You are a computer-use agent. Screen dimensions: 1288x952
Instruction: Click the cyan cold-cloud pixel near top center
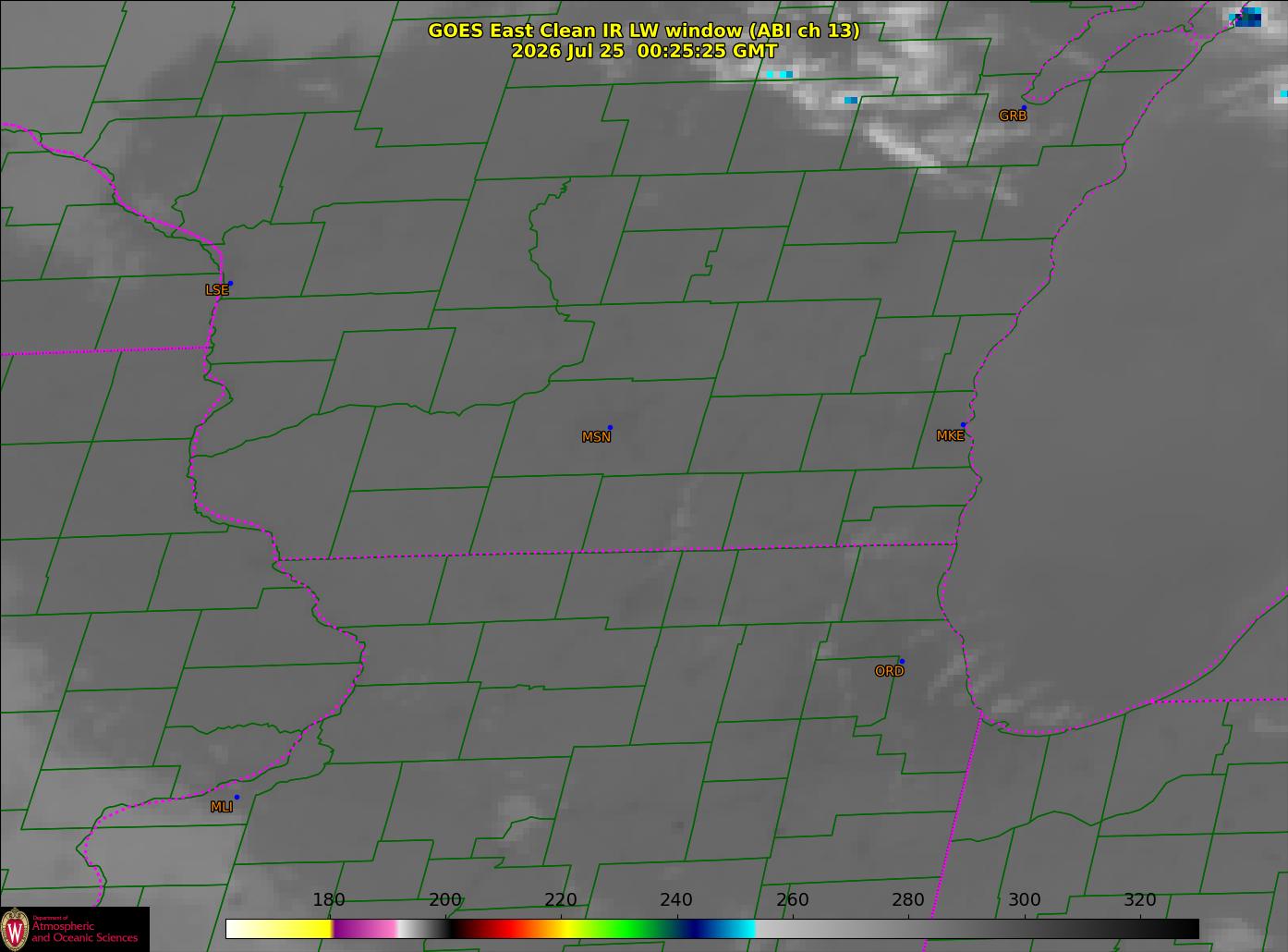click(x=779, y=74)
